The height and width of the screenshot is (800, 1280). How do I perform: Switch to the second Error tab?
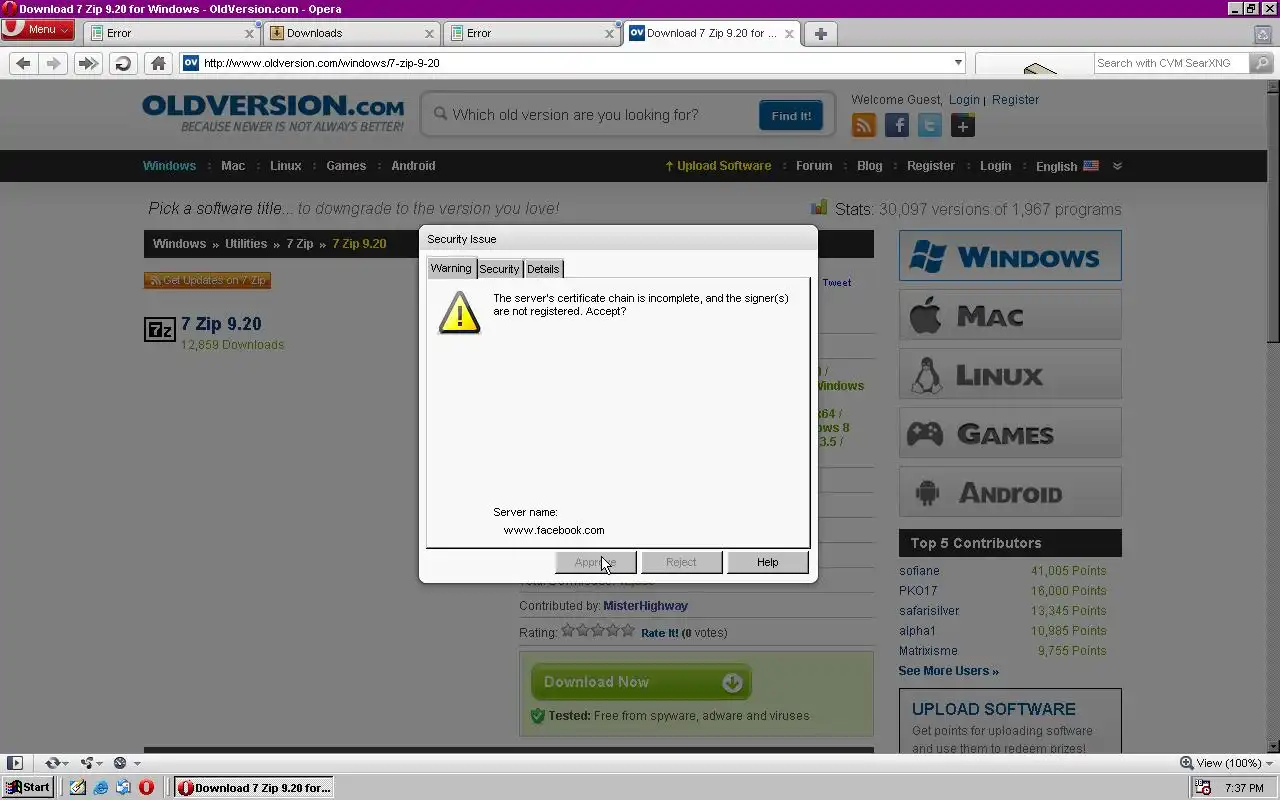point(532,33)
